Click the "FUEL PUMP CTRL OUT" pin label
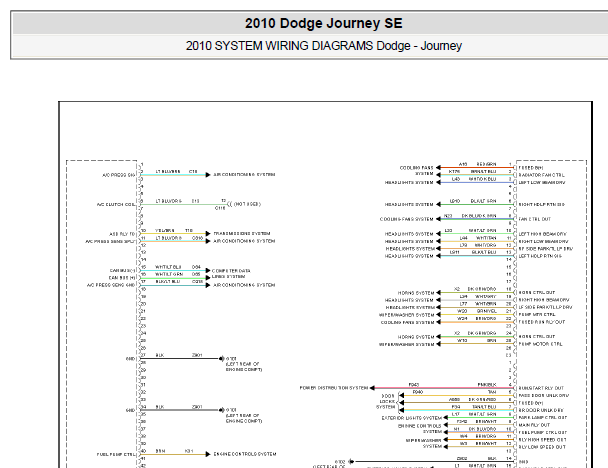The height and width of the screenshot is (468, 608). pos(542,432)
